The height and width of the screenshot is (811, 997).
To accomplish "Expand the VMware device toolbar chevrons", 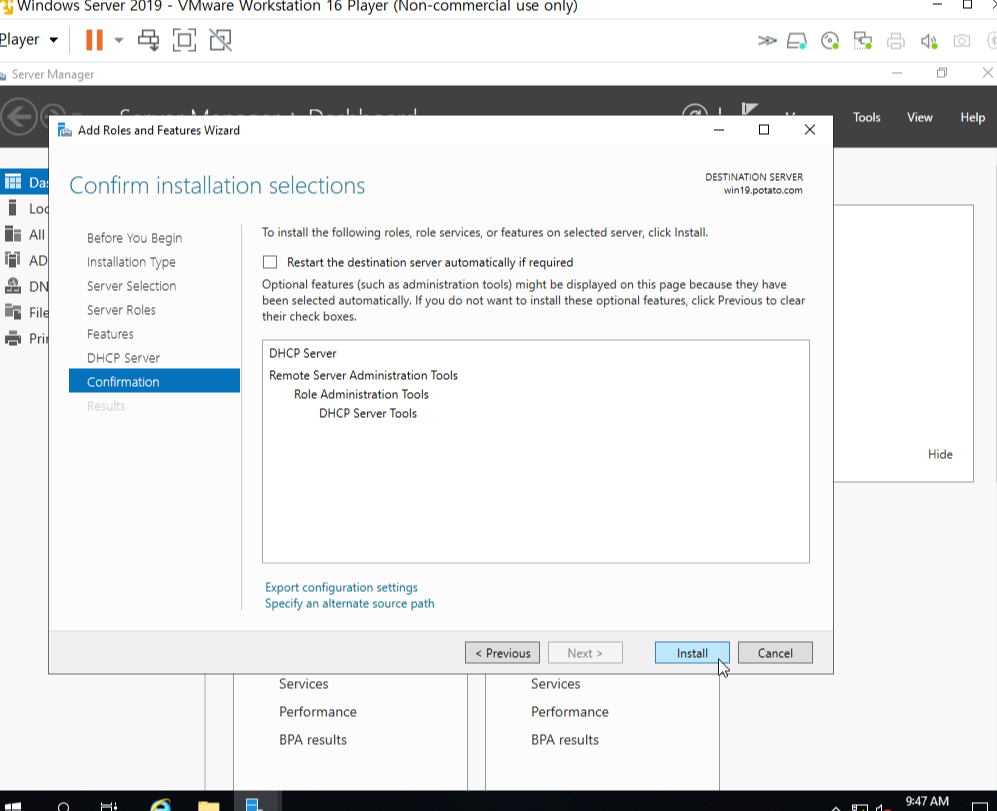I will pyautogui.click(x=767, y=41).
